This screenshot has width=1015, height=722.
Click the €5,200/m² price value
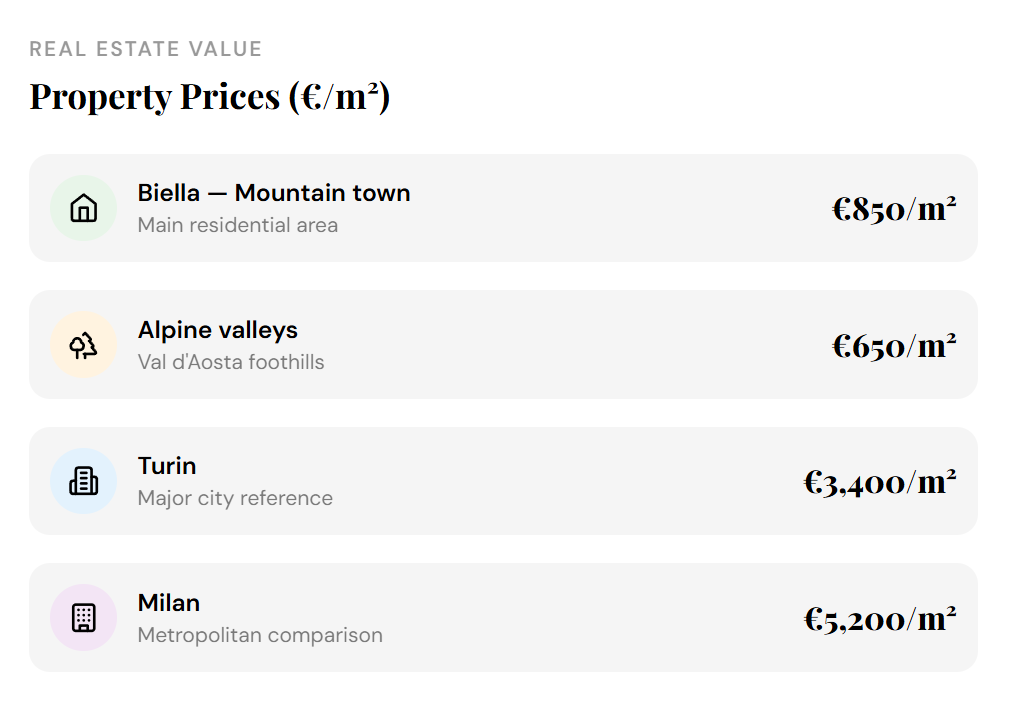tap(880, 618)
